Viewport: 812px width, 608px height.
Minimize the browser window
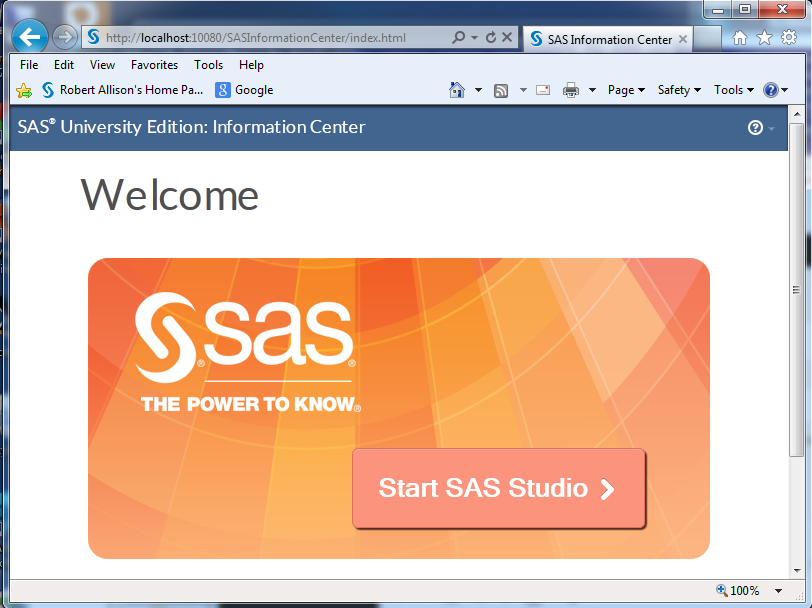coord(717,10)
